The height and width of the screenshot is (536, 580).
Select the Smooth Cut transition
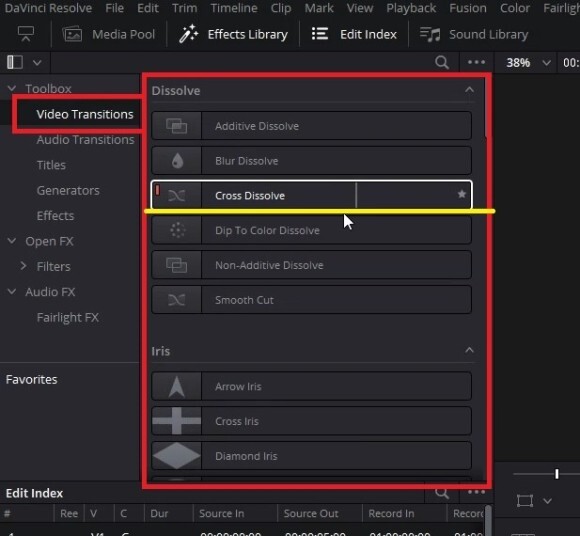(x=311, y=300)
